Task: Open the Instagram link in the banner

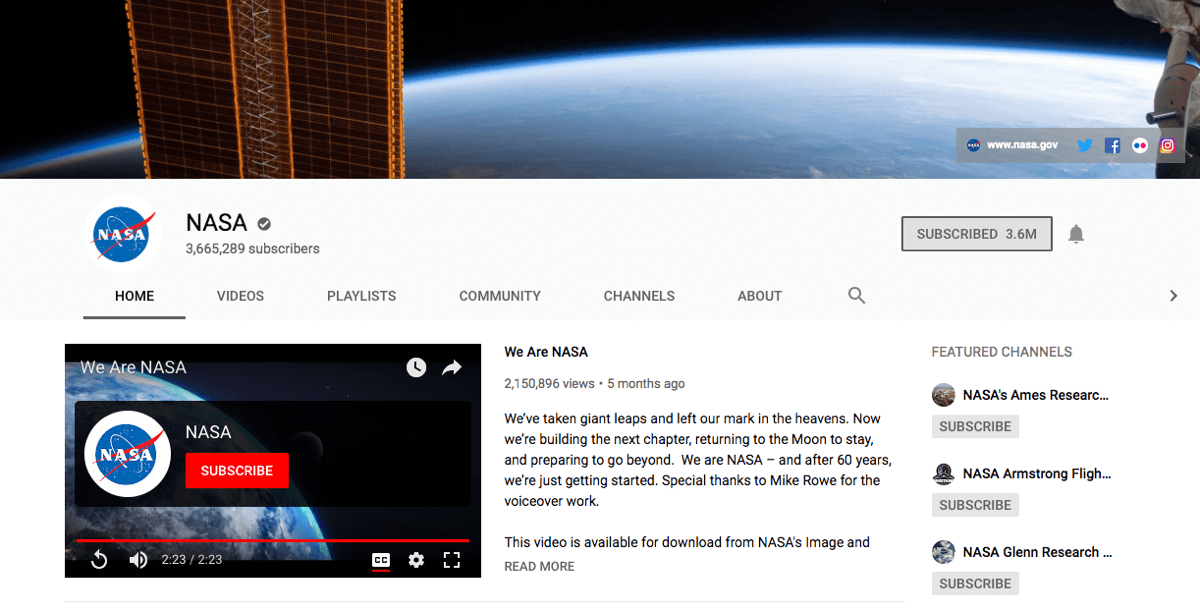Action: tap(1167, 145)
